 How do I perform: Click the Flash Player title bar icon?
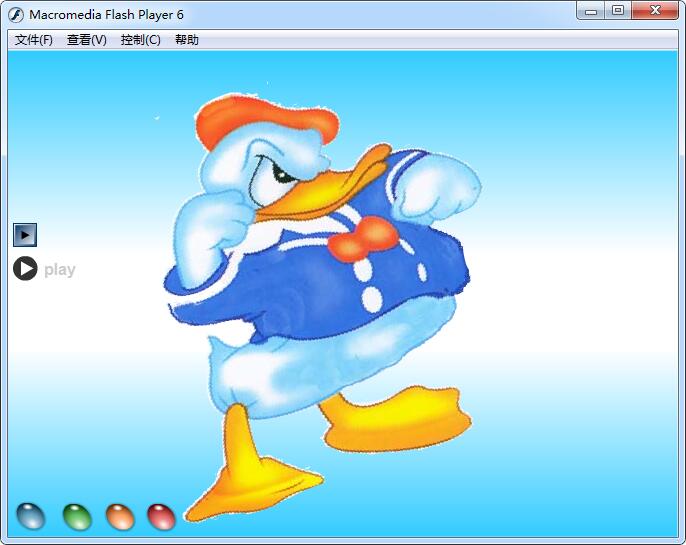tap(16, 15)
